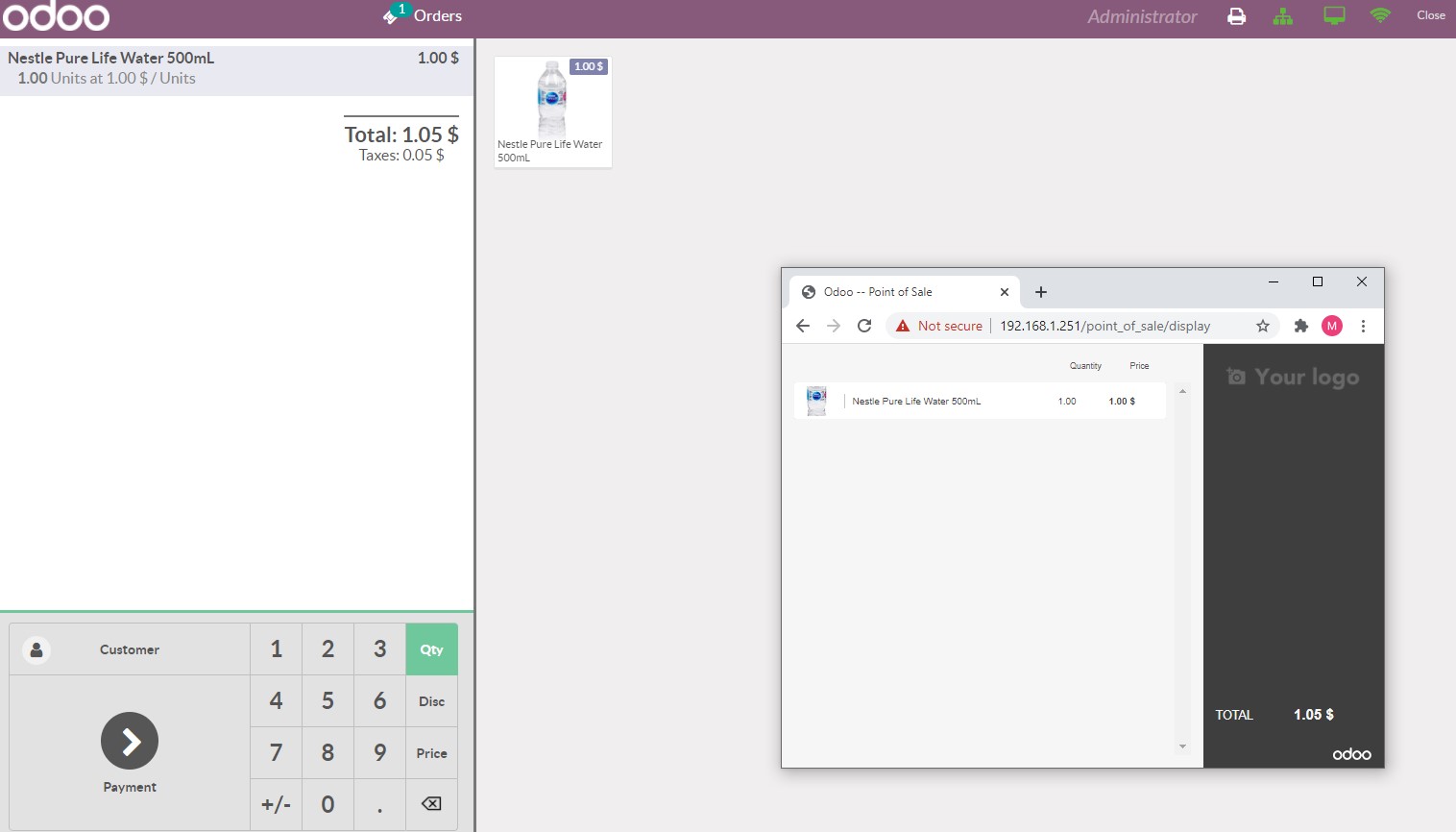Click the printer status icon in the header
The image size is (1456, 832).
coord(1236,15)
